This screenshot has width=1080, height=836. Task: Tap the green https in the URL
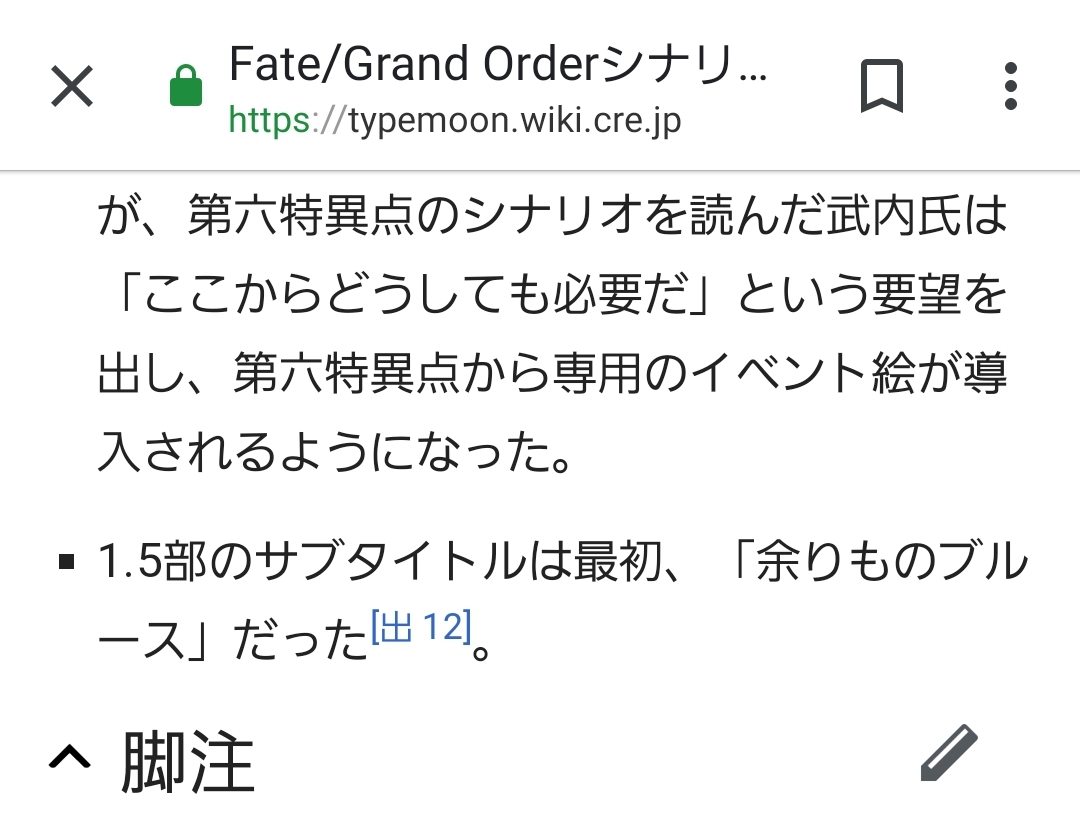click(269, 121)
